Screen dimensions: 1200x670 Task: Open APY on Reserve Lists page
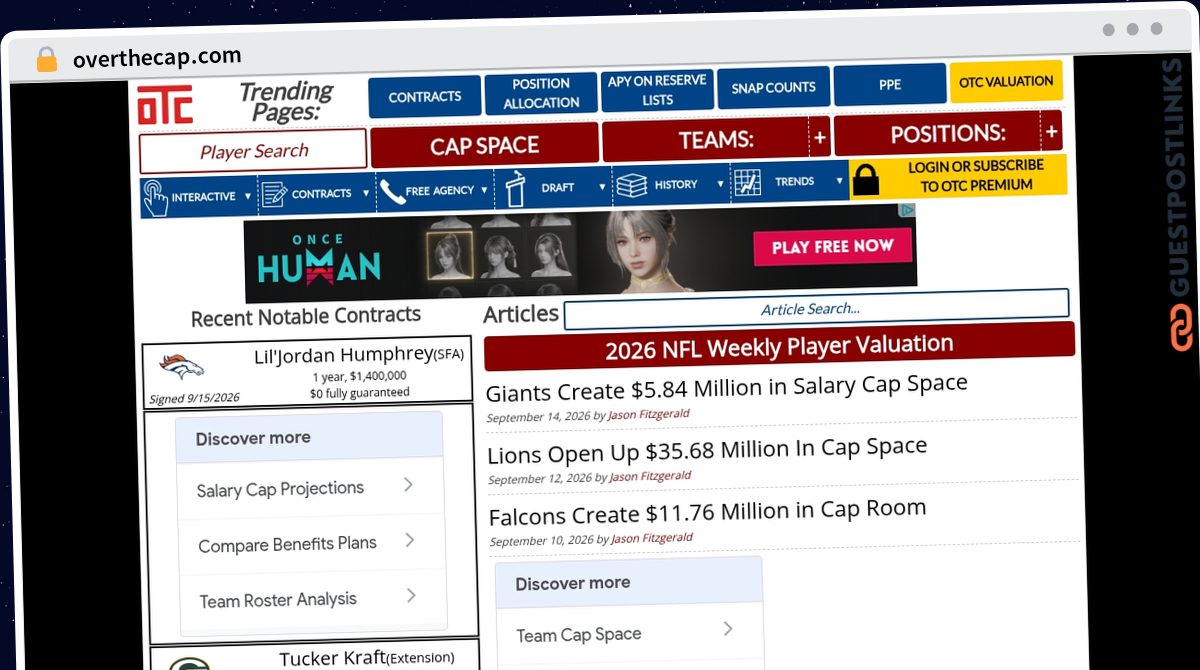click(x=657, y=90)
